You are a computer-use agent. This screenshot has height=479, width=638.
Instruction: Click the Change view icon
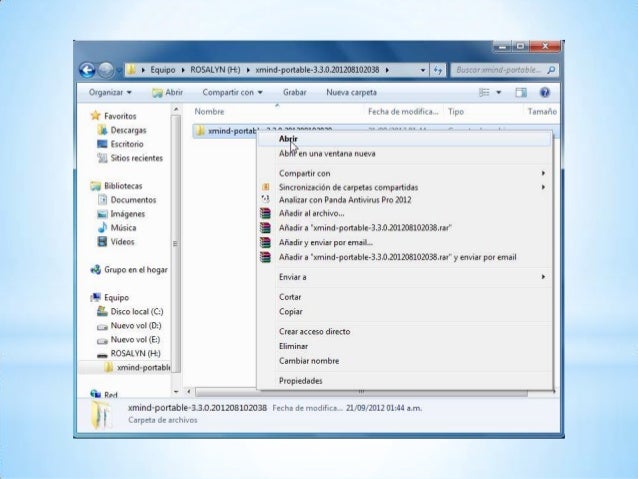coord(484,92)
